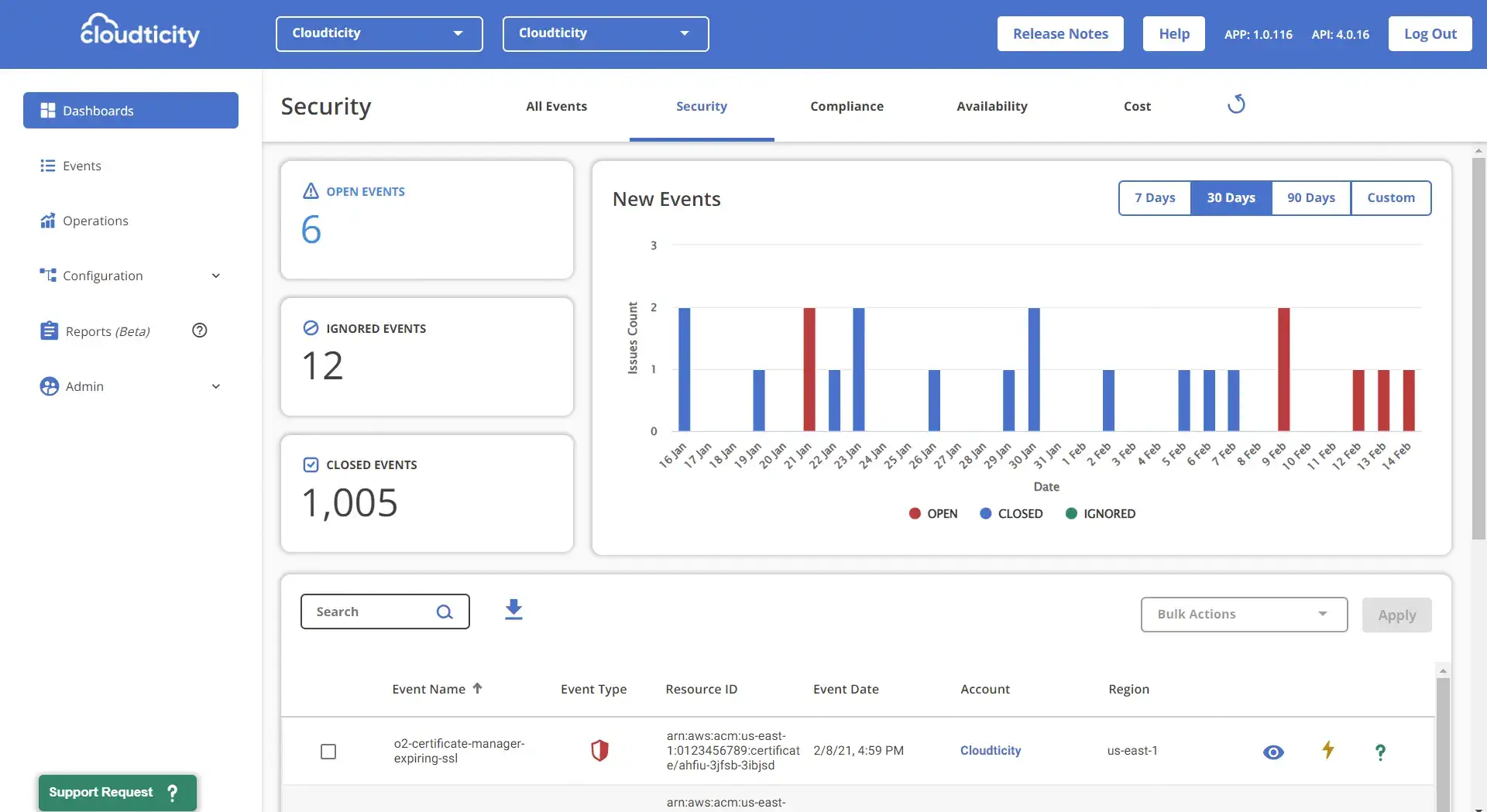Click the search magnifier icon
This screenshot has height=812, width=1487.
tap(445, 612)
